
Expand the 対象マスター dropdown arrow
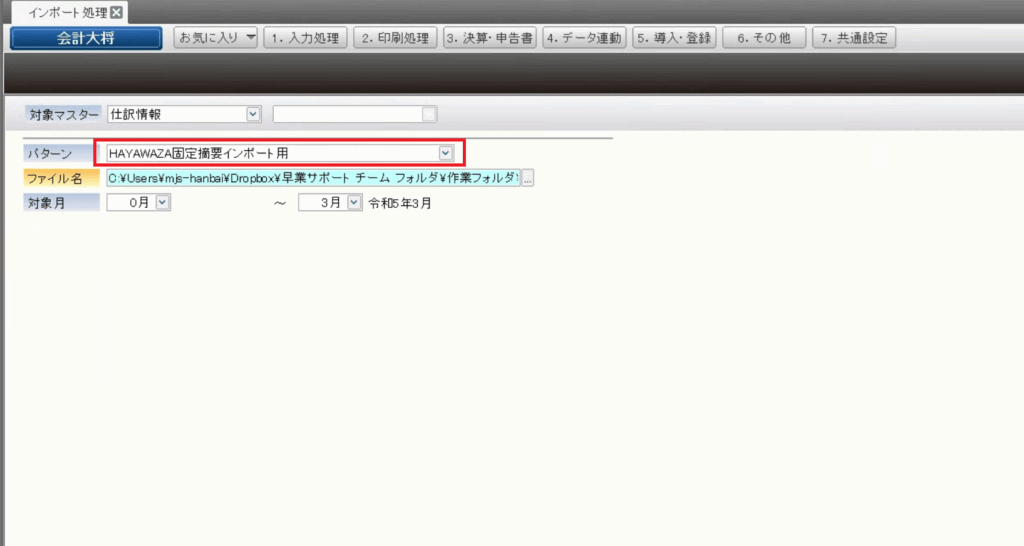pyautogui.click(x=253, y=114)
